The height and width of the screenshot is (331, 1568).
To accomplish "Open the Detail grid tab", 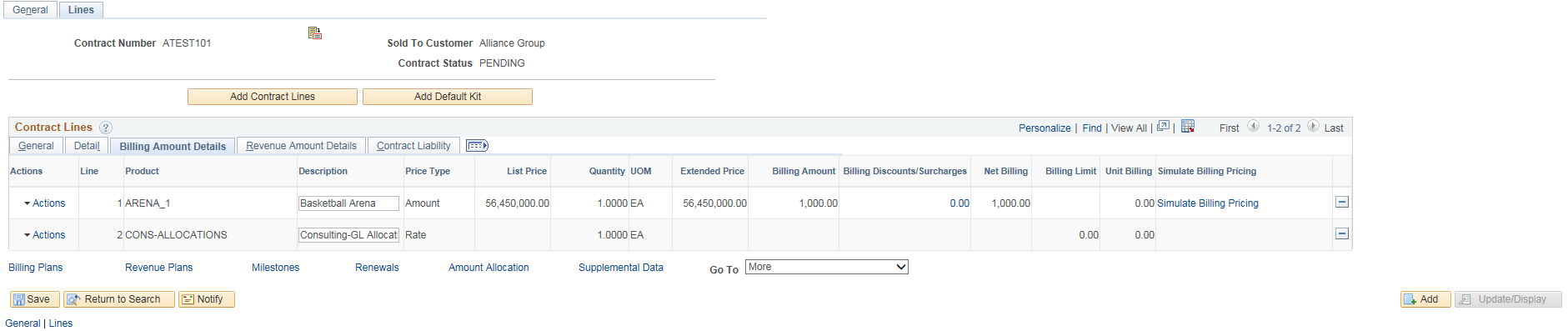I will [87, 146].
